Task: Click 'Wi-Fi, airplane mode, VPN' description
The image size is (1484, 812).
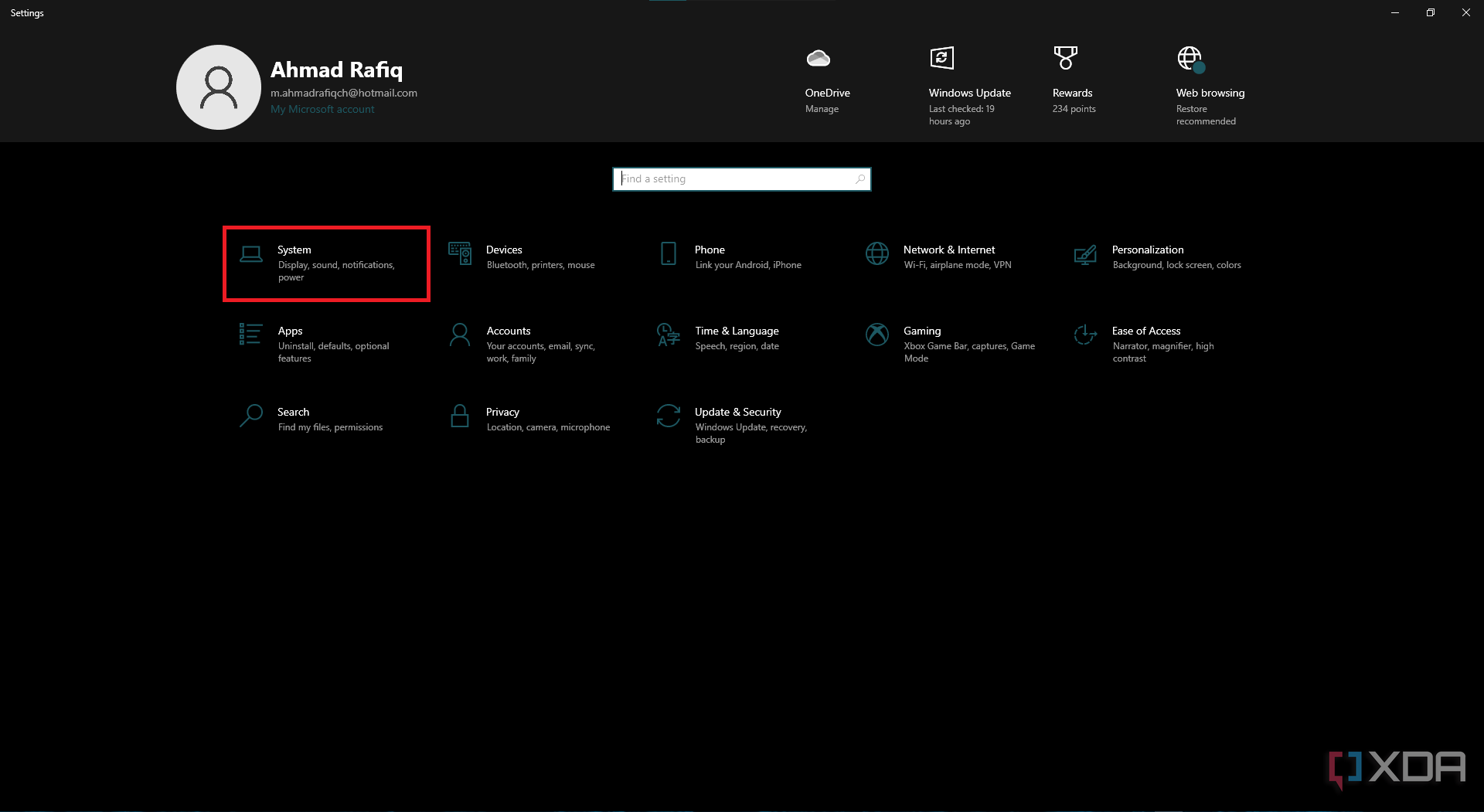Action: click(x=958, y=265)
